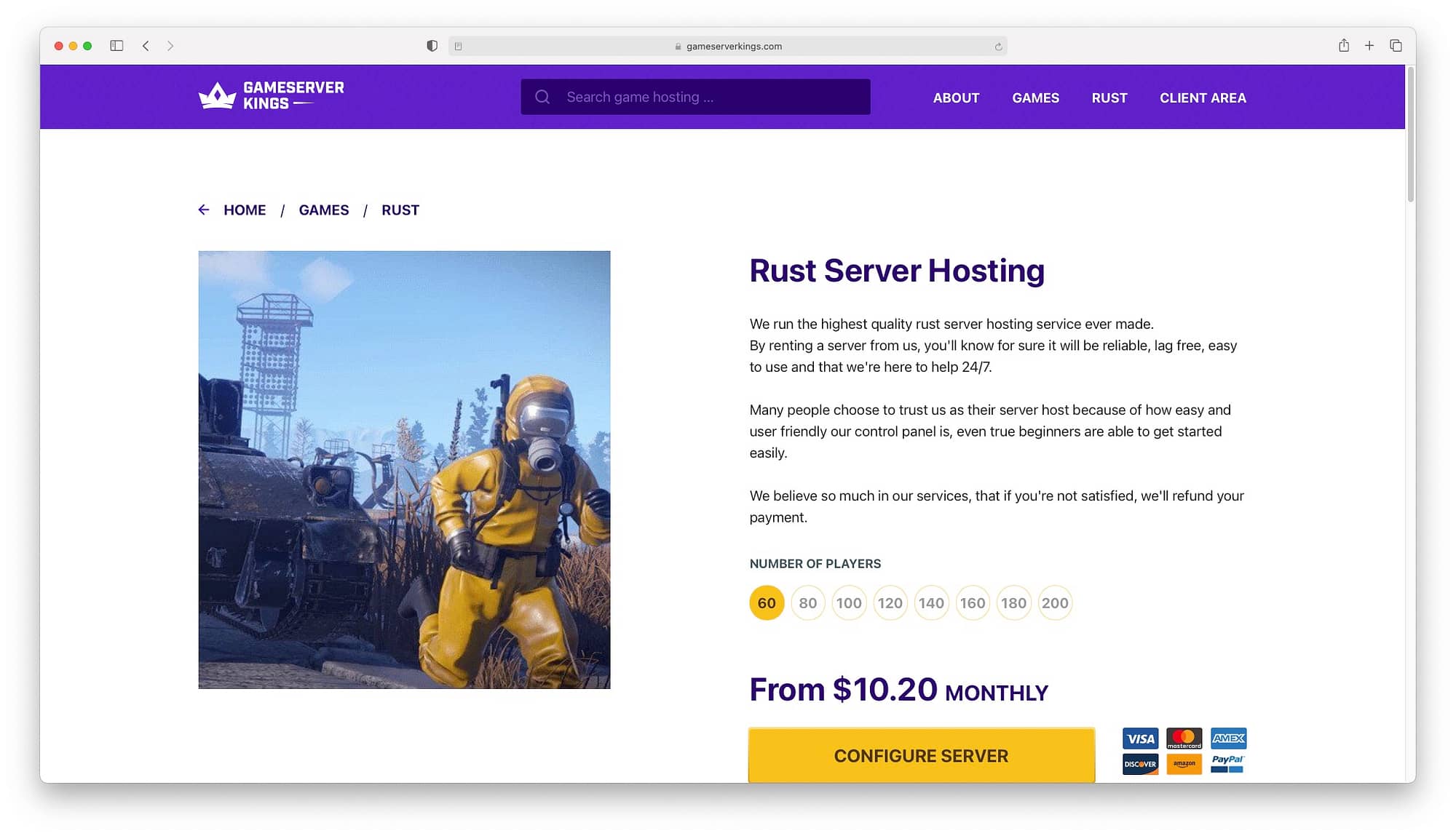Image resolution: width=1456 pixels, height=836 pixels.
Task: Click the browser tab switcher icon
Action: click(1396, 45)
